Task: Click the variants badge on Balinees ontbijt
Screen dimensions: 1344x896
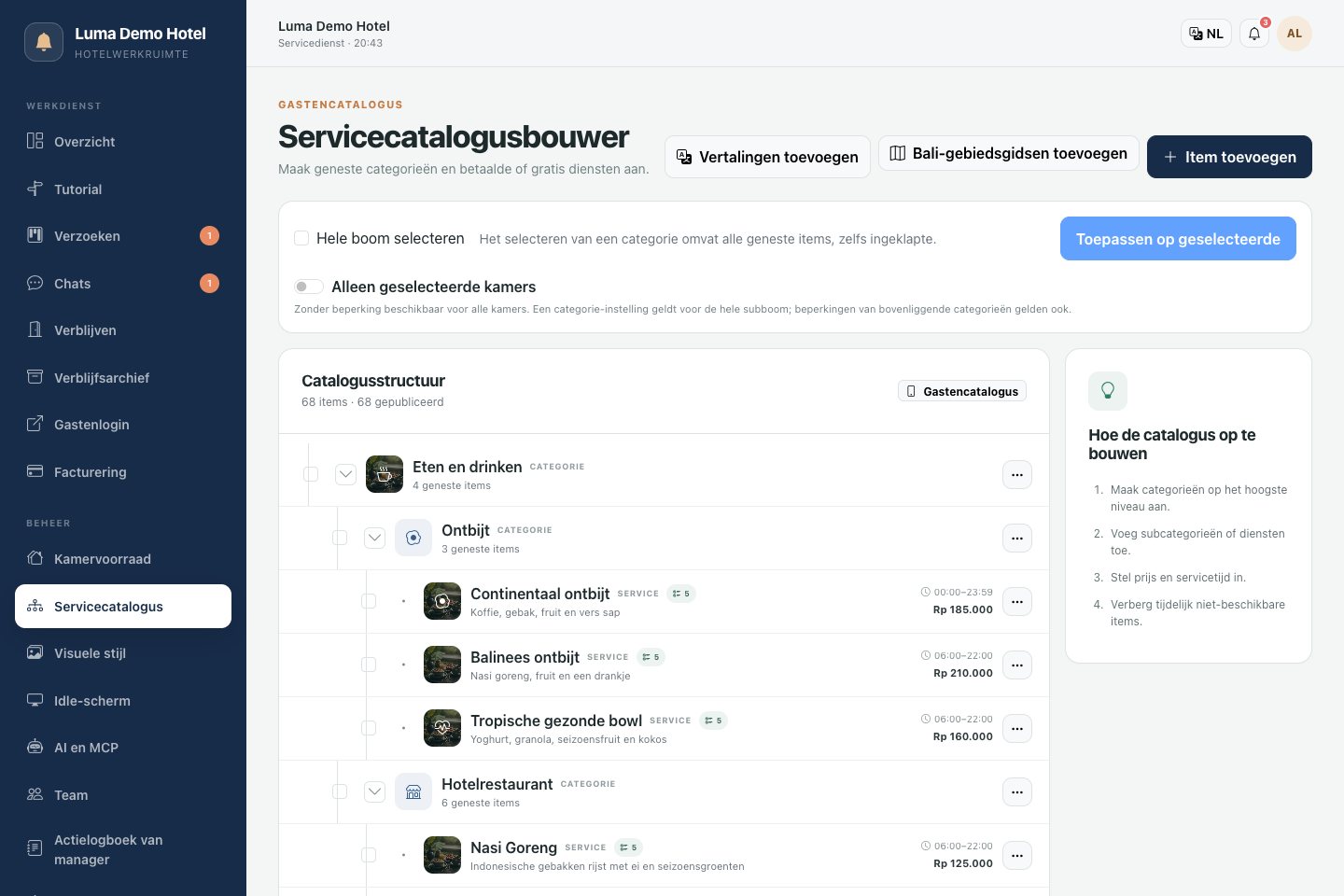Action: (651, 657)
